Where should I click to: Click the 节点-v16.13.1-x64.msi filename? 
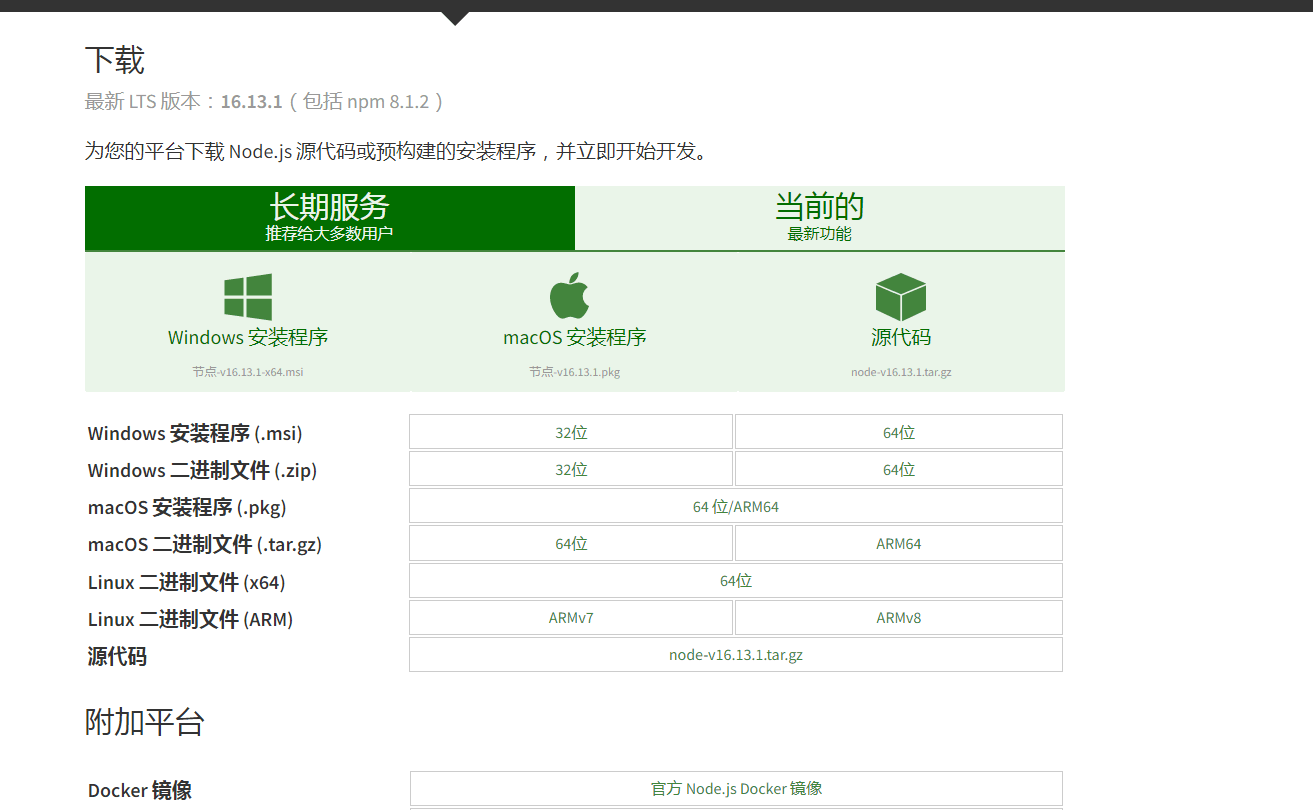248,372
